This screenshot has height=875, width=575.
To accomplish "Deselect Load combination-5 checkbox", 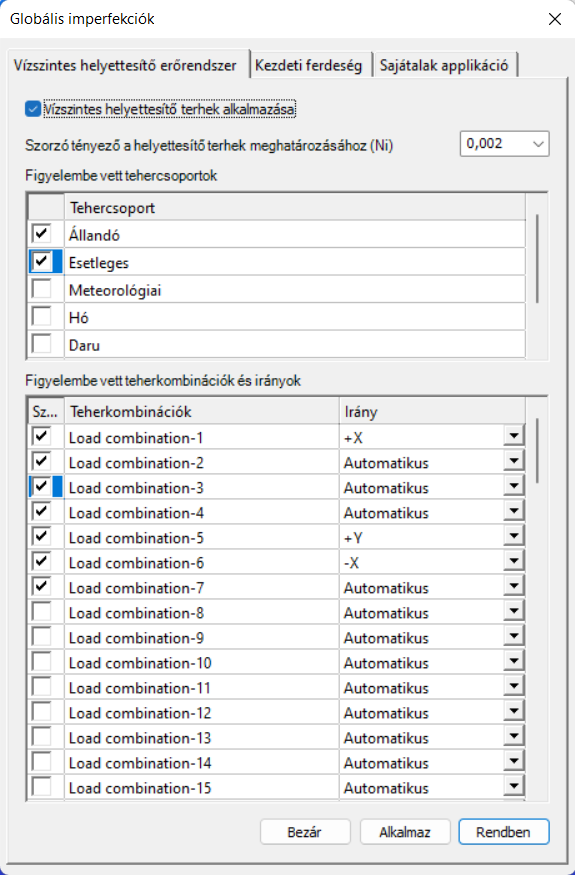I will pyautogui.click(x=42, y=537).
